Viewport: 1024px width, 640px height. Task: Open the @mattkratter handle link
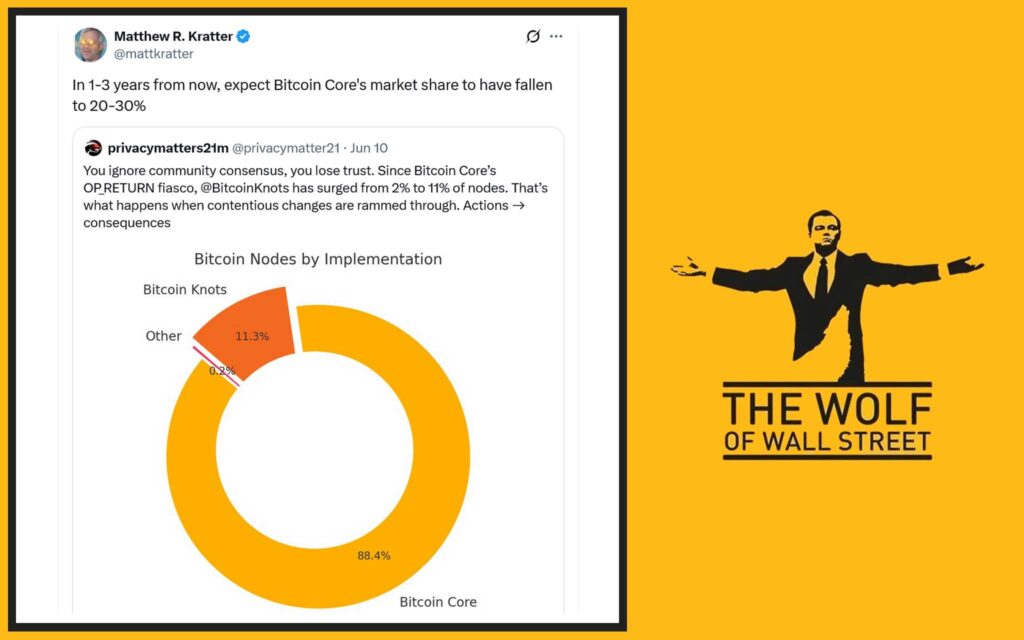pos(153,54)
